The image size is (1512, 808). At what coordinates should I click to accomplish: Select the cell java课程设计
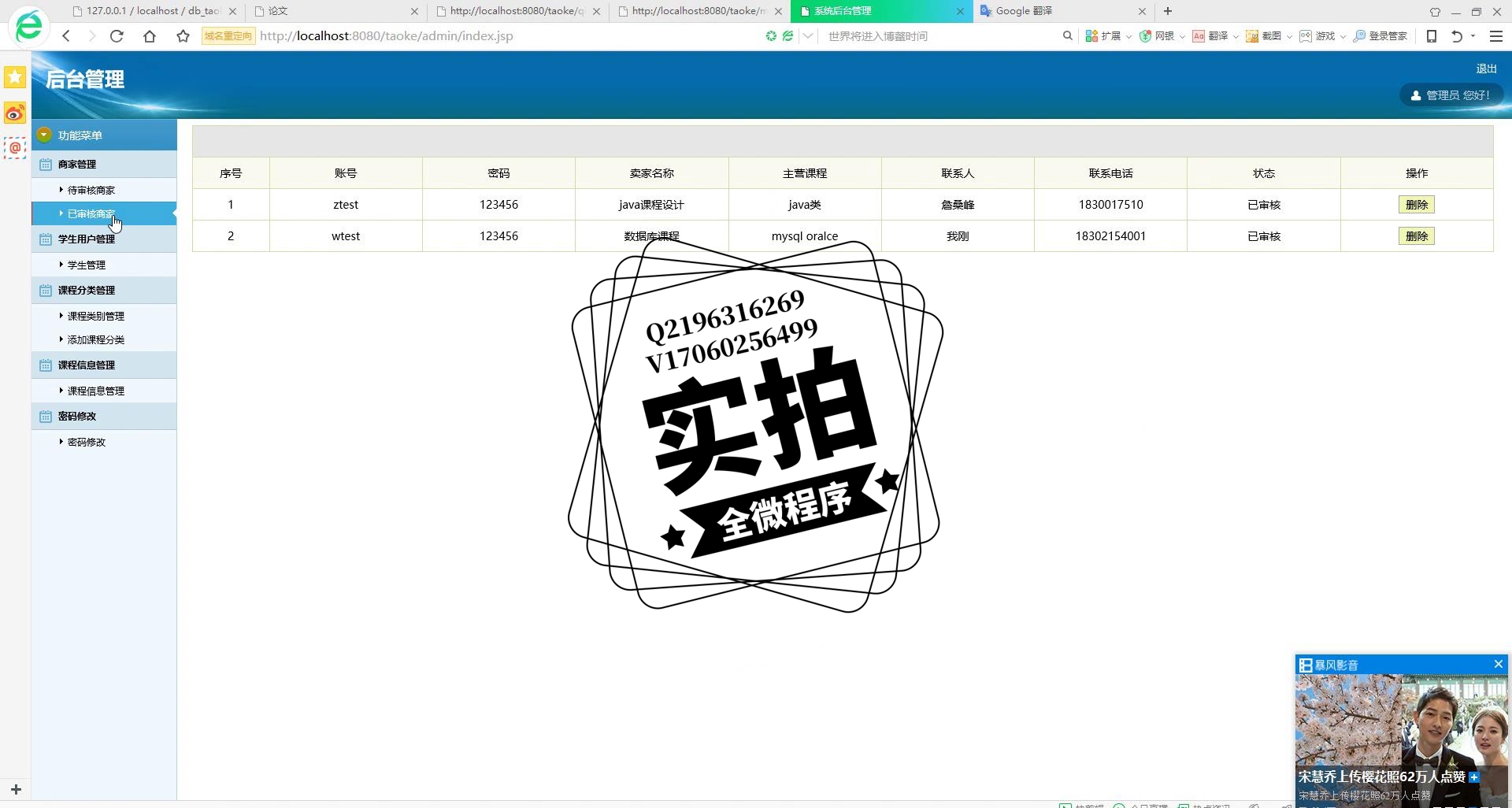pyautogui.click(x=651, y=205)
